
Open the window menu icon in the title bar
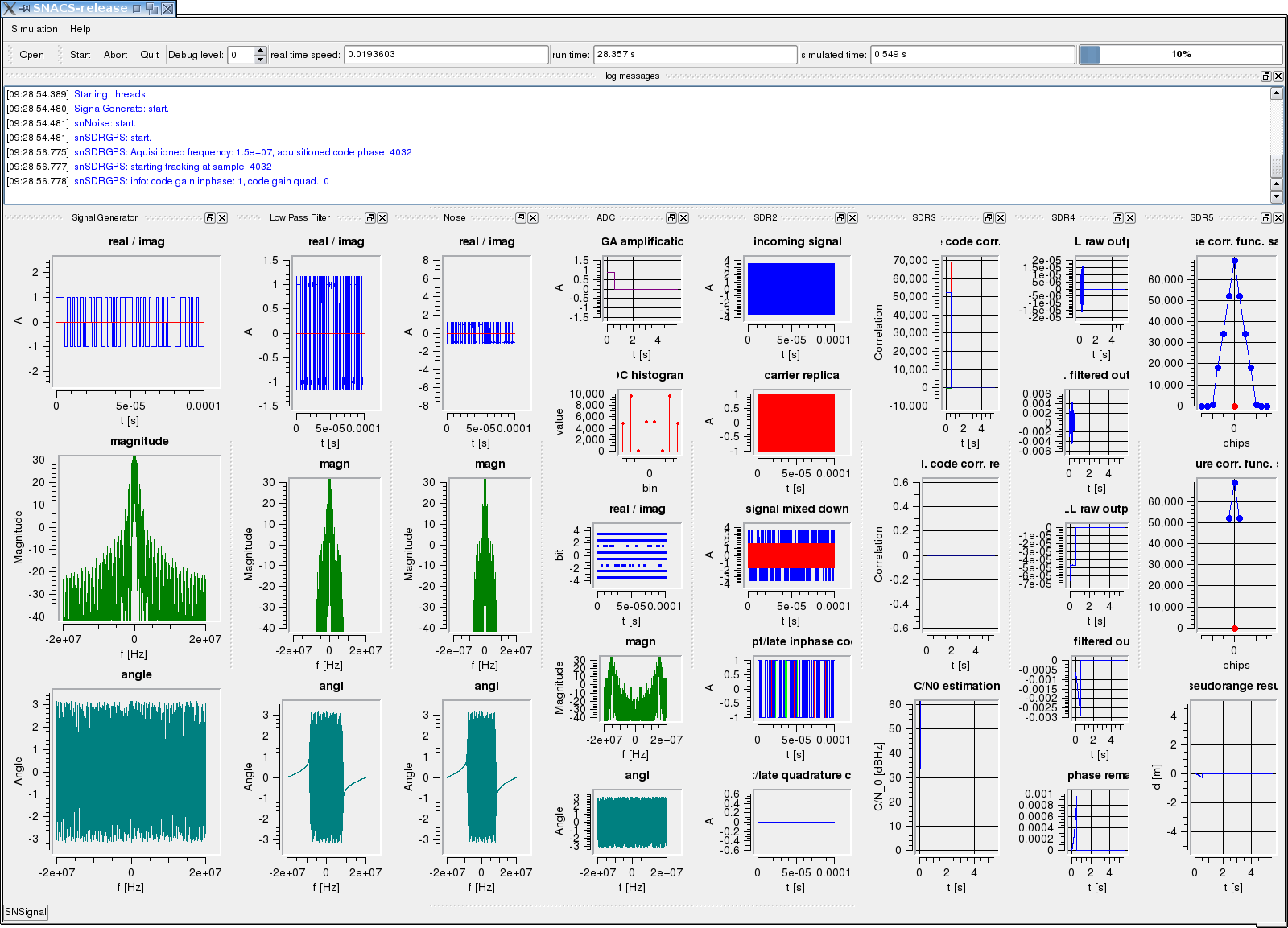(9, 8)
